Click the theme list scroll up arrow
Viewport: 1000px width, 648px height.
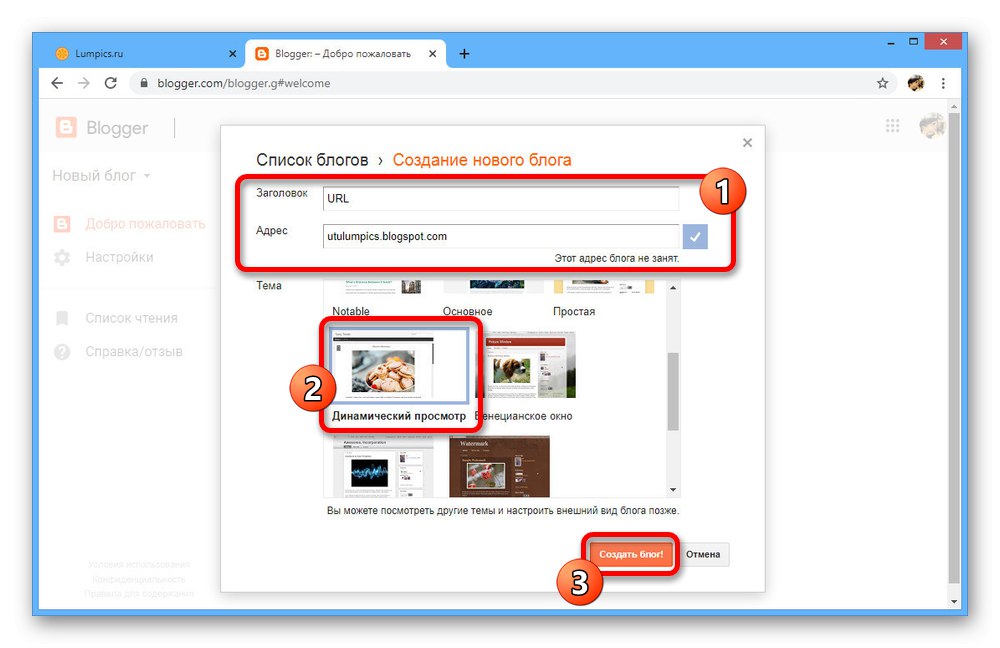673,288
